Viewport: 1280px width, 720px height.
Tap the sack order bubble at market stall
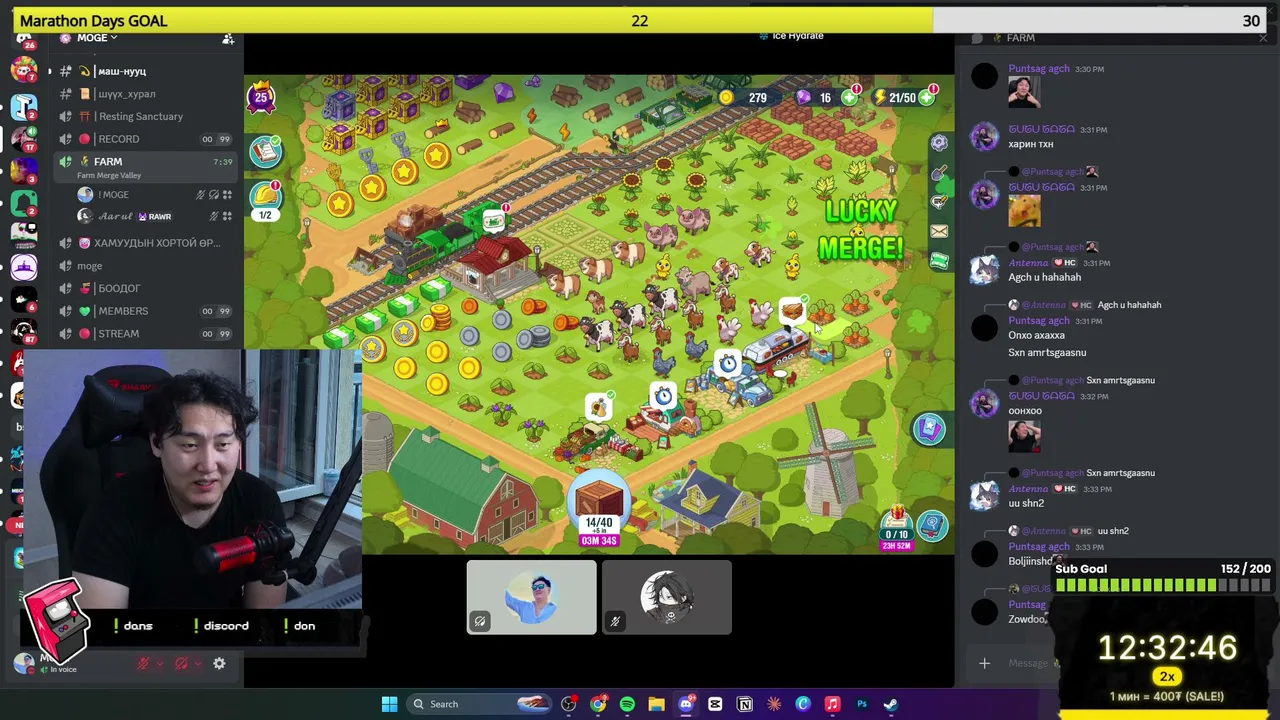(598, 407)
